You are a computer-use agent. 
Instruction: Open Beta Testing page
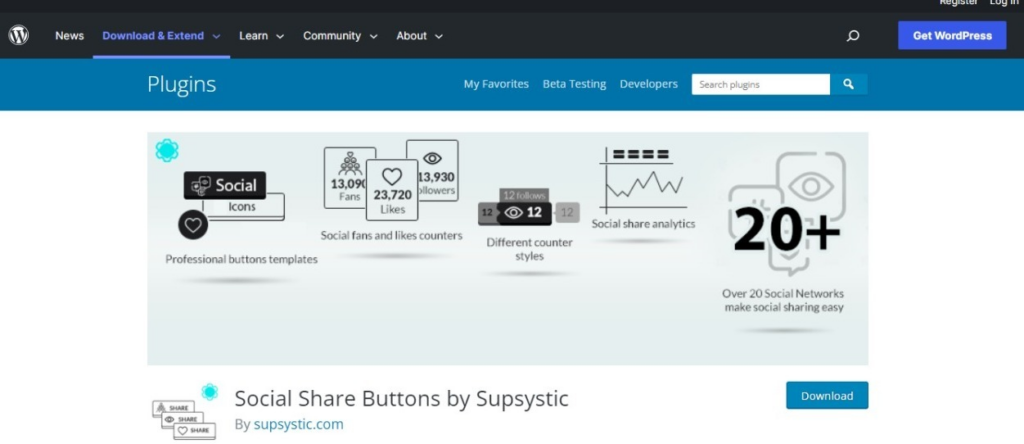point(574,84)
